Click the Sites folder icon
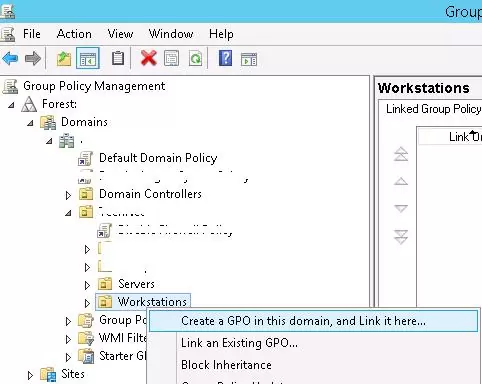 48,374
